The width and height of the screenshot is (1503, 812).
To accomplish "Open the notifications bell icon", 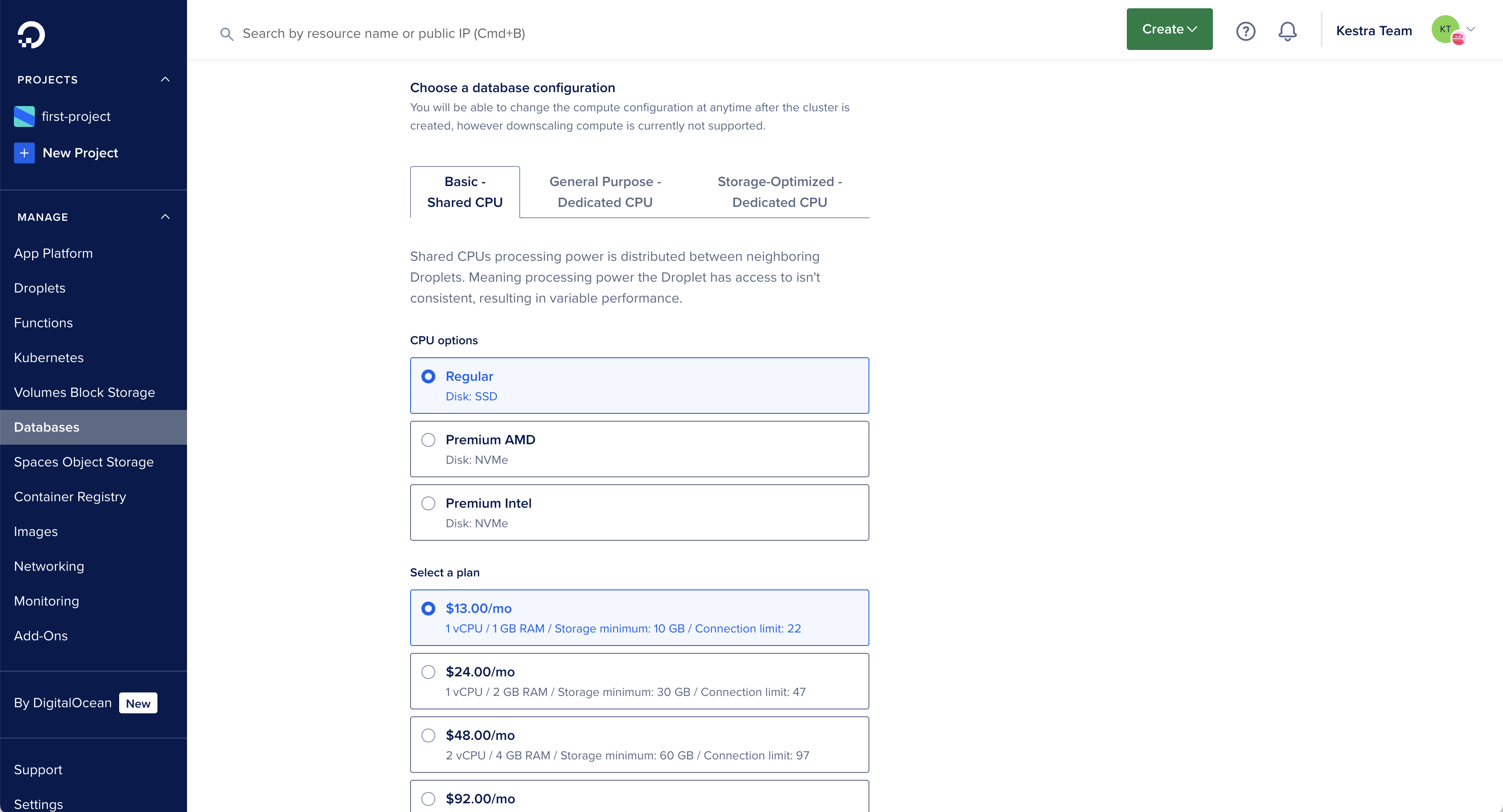I will tap(1287, 31).
